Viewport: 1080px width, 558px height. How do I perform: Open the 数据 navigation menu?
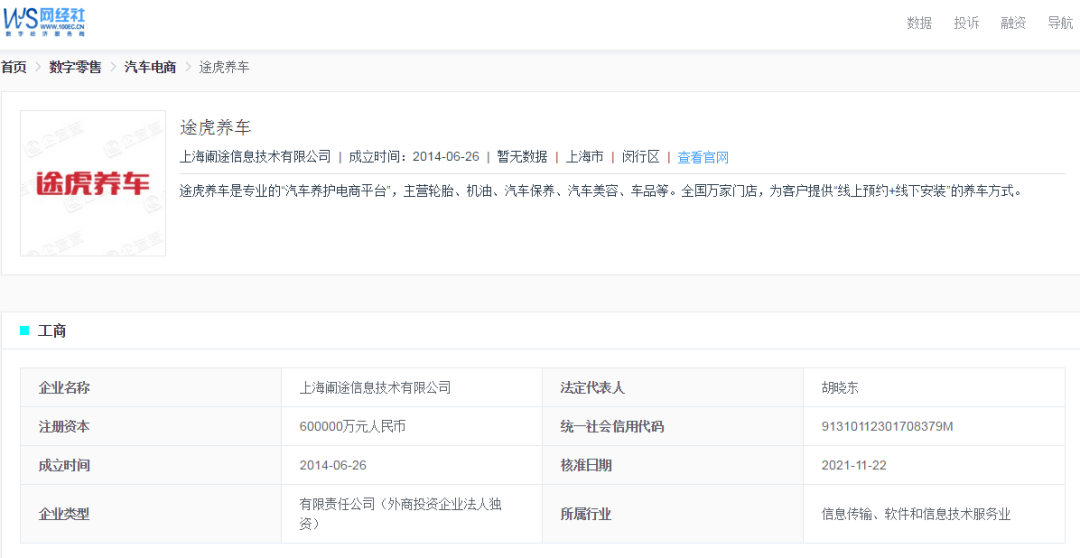919,23
